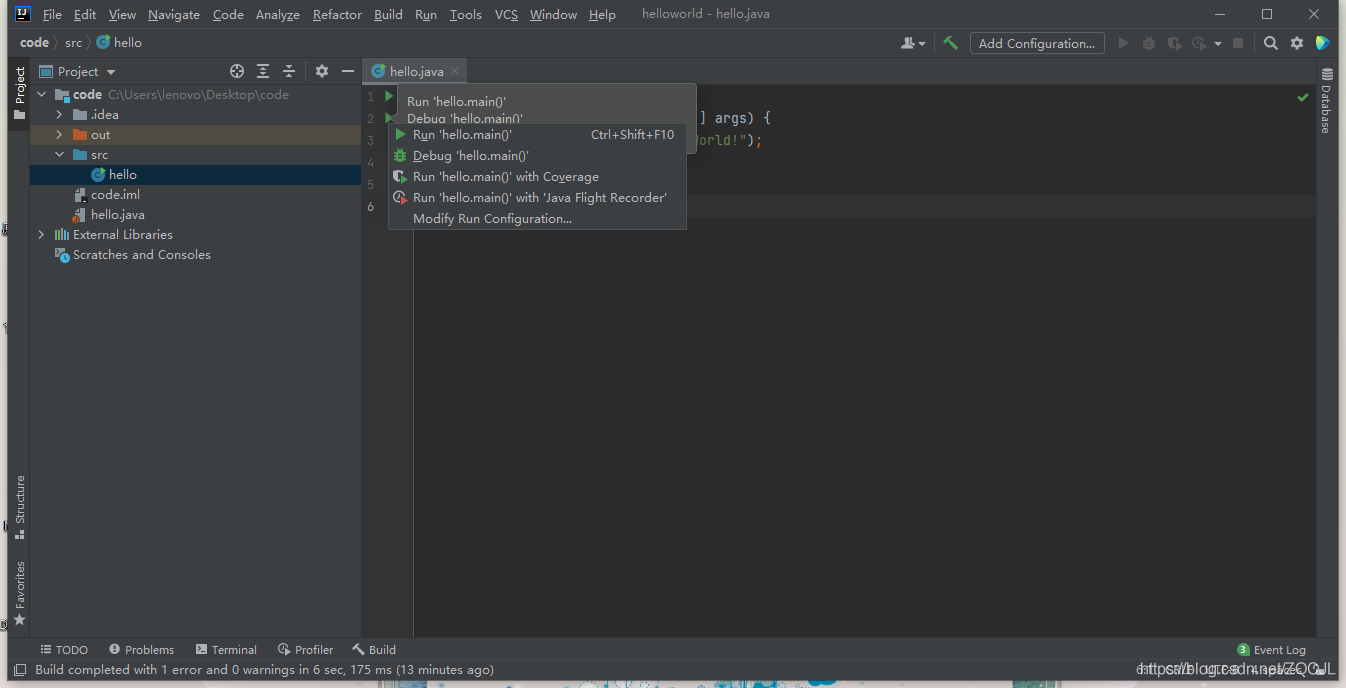The height and width of the screenshot is (688, 1346).
Task: Open the TODO tool window
Action: pyautogui.click(x=64, y=649)
